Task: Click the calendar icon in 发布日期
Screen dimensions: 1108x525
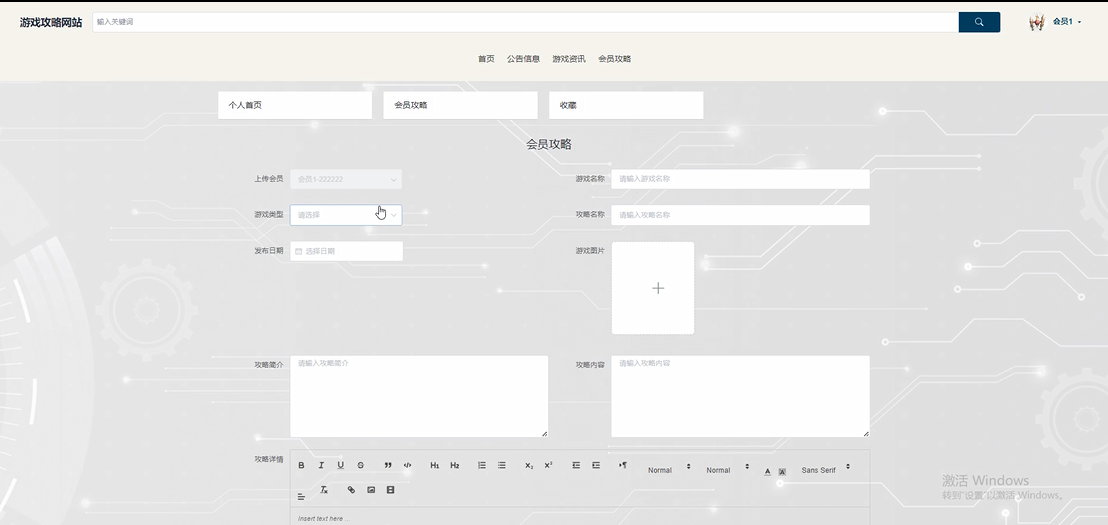Action: (298, 251)
